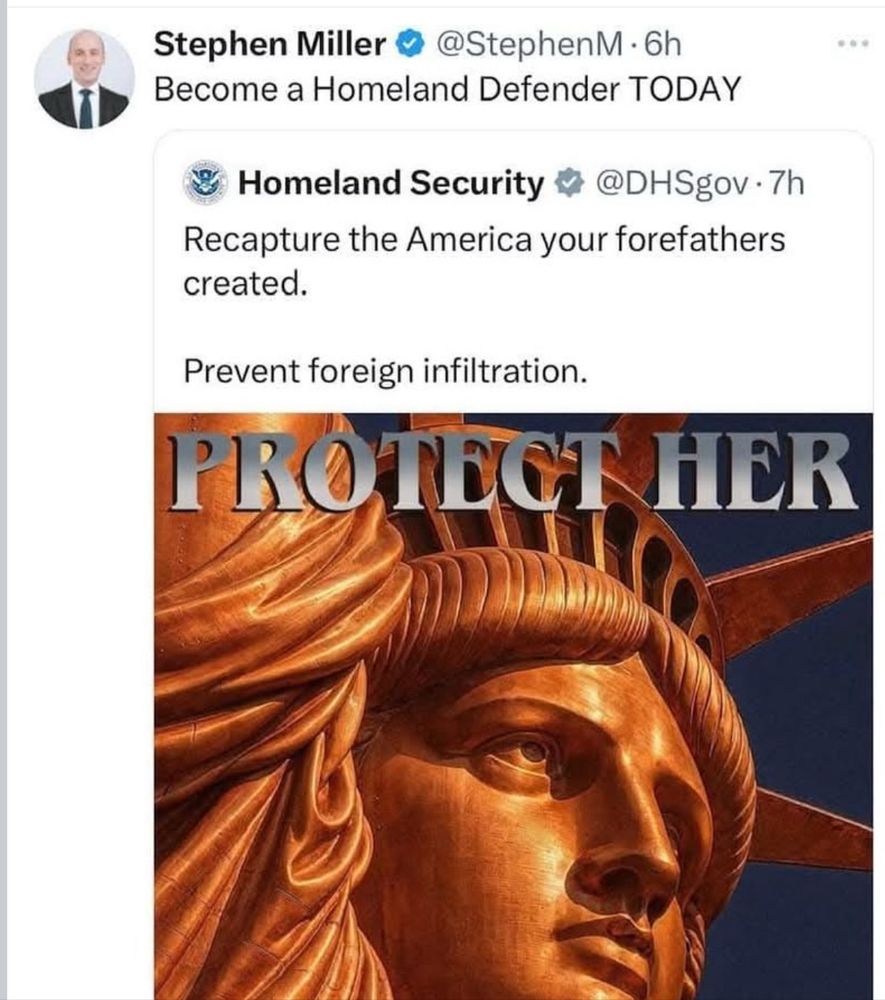Select the 'Become a Homeland Defender TODAY' text
The height and width of the screenshot is (1000, 885).
click(447, 89)
